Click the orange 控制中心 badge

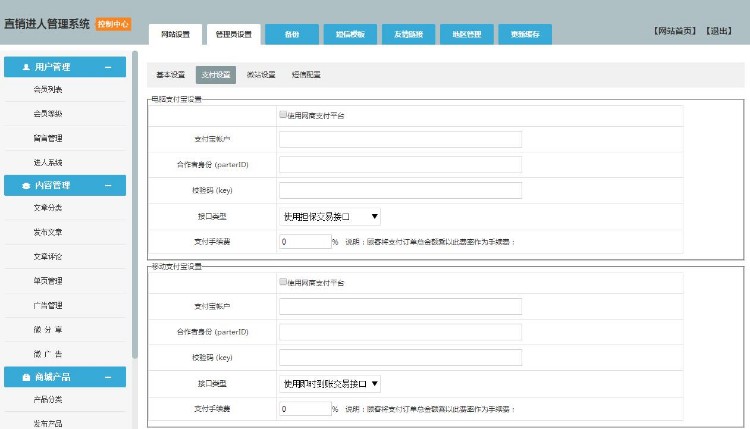(x=113, y=24)
